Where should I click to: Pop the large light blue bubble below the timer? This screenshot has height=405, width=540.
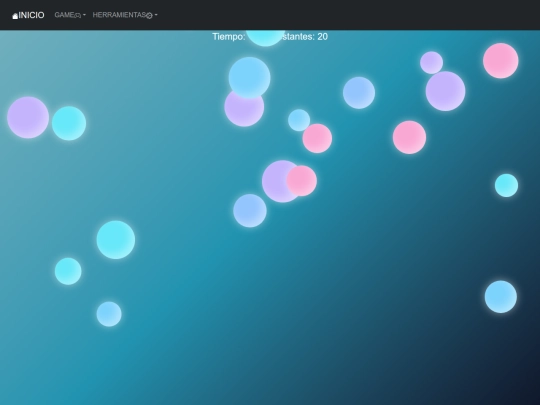click(x=249, y=78)
